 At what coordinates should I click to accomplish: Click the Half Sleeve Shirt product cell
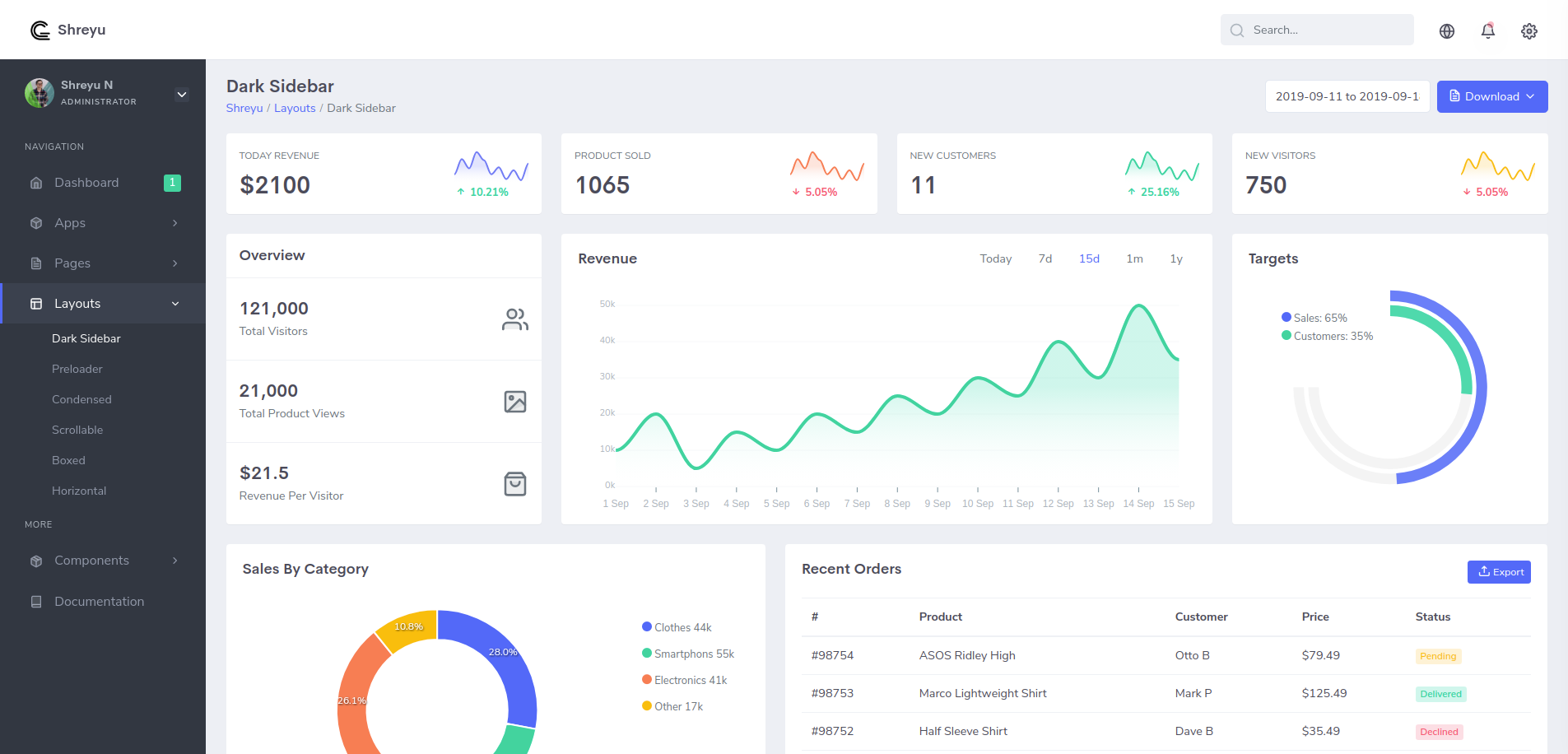point(963,731)
